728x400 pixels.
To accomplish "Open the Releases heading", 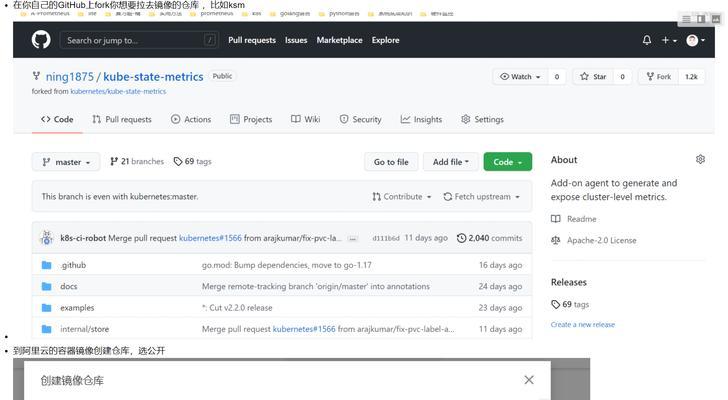I will coord(569,282).
